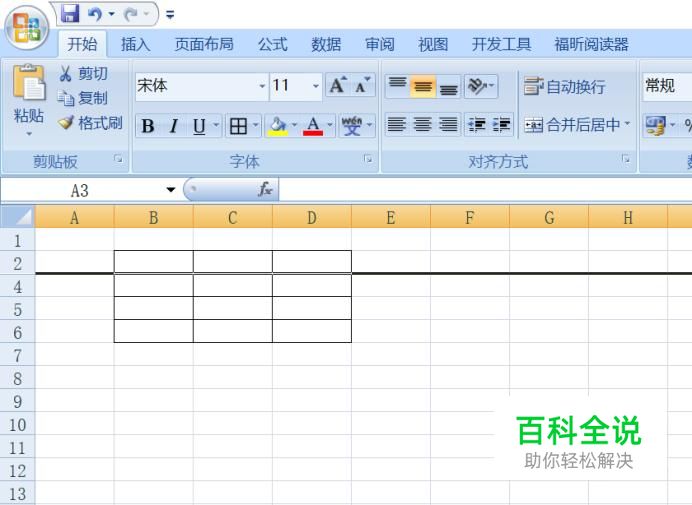Toggle bold formatting

[x=148, y=126]
